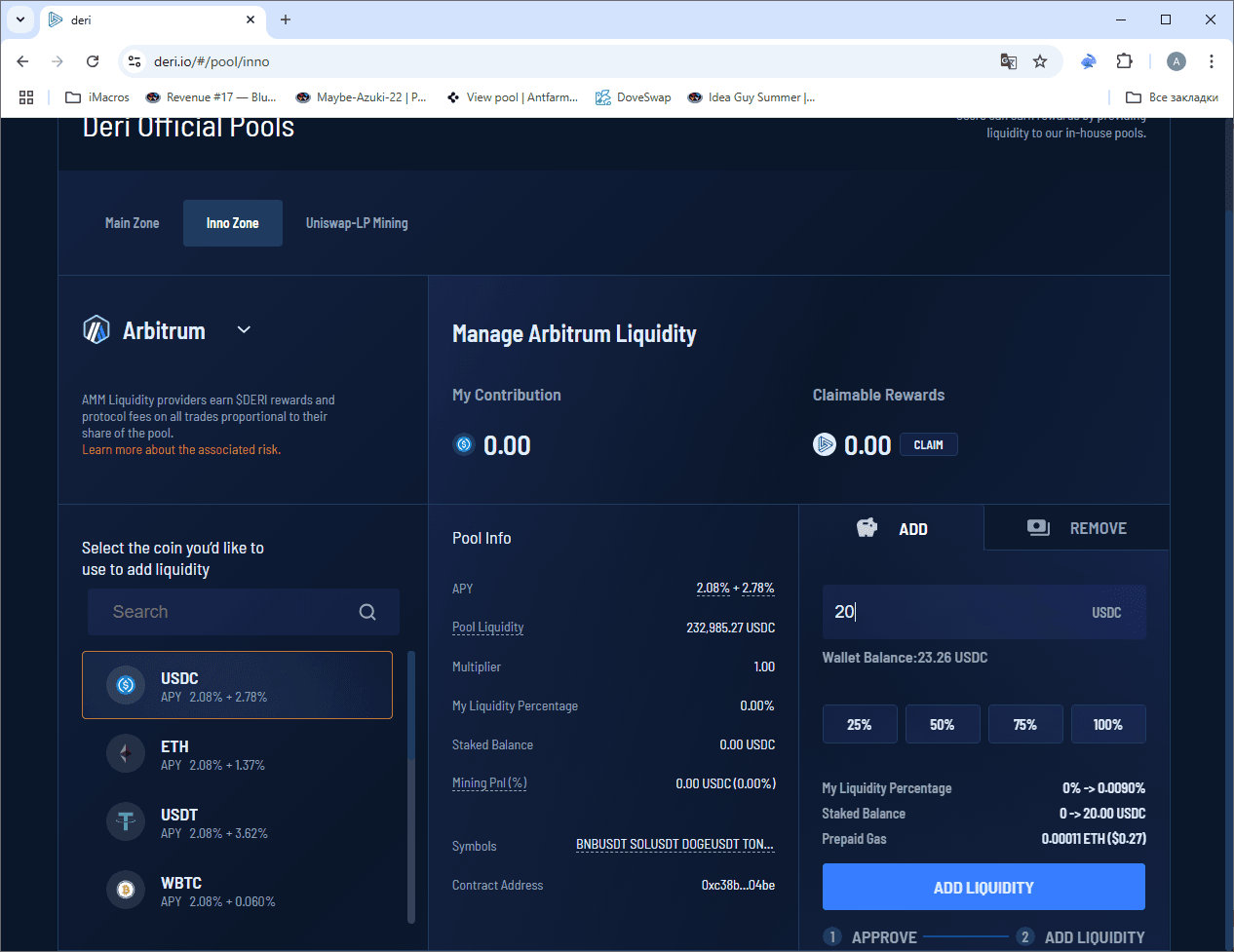The height and width of the screenshot is (952, 1234).
Task: Open the 'Idea Guy Summer' bookmark
Action: pyautogui.click(x=752, y=97)
